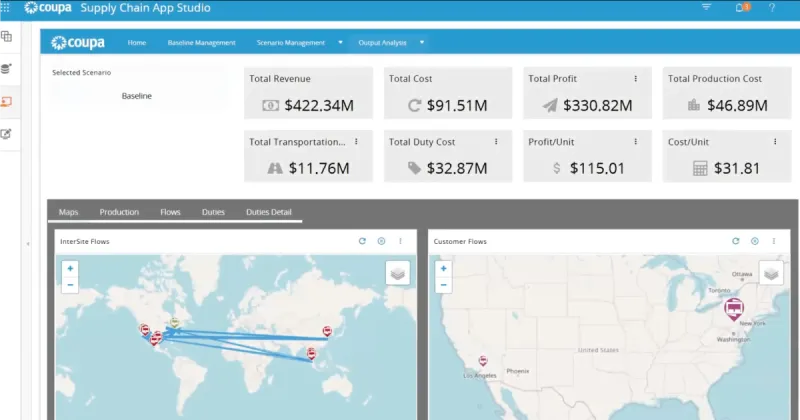Image resolution: width=800 pixels, height=420 pixels.
Task: Open layers control on InterSite Flows map
Action: coord(397,273)
